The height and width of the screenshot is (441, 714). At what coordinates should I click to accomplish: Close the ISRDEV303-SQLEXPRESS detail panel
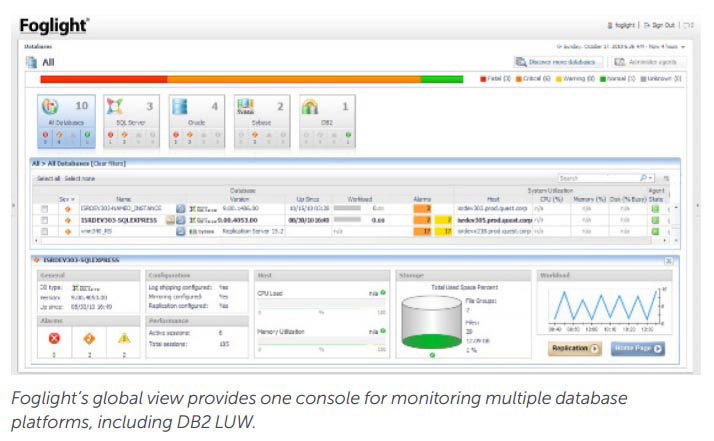(668, 261)
